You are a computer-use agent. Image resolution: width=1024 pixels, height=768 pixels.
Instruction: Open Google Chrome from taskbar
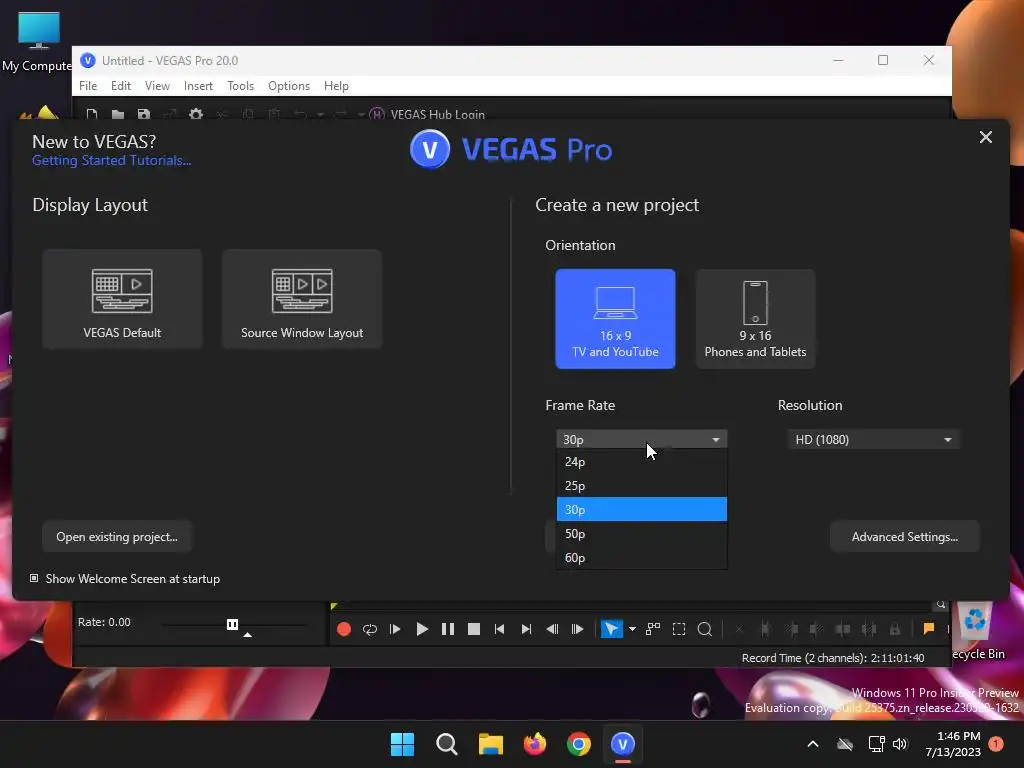point(579,744)
